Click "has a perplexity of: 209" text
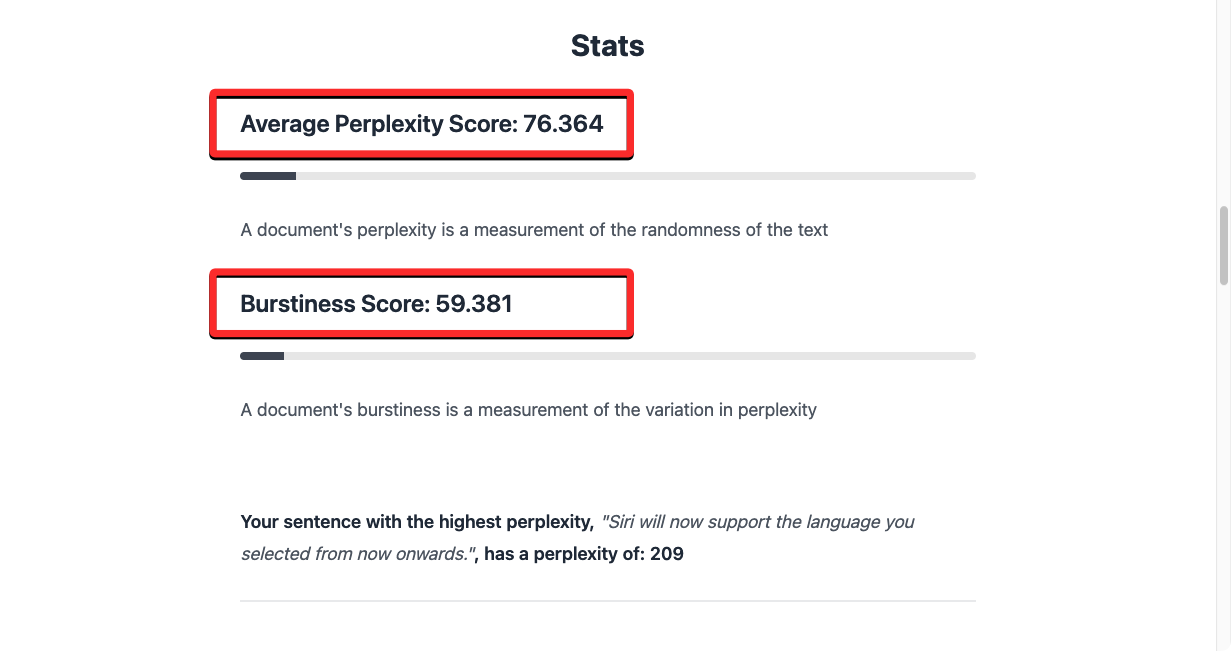Viewport: 1231px width, 651px height. point(583,553)
